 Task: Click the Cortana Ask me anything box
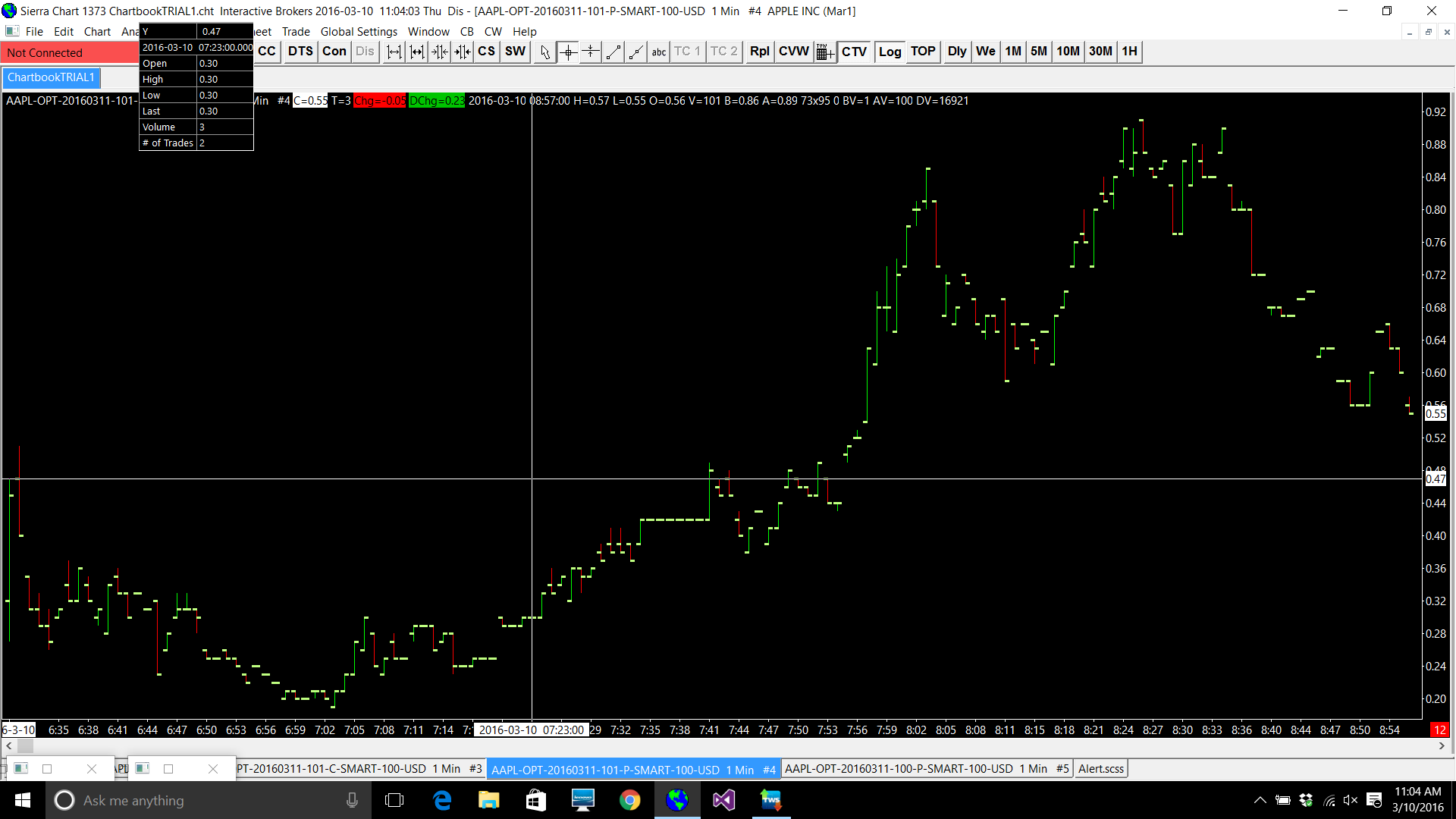click(209, 800)
